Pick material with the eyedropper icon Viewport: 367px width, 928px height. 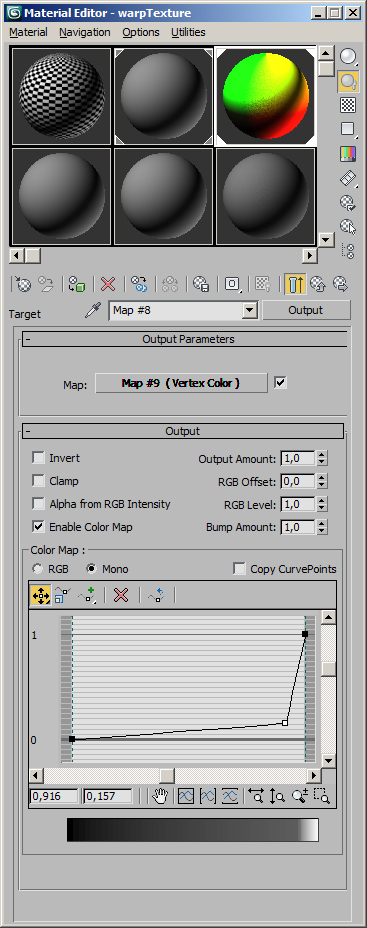[93, 310]
